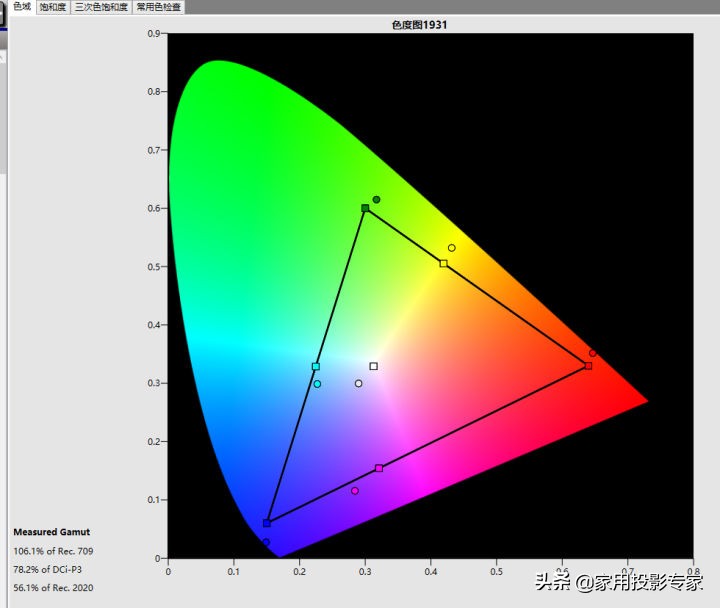Screen dimensions: 720x608
Task: Click the white point target square
Action: coord(373,366)
